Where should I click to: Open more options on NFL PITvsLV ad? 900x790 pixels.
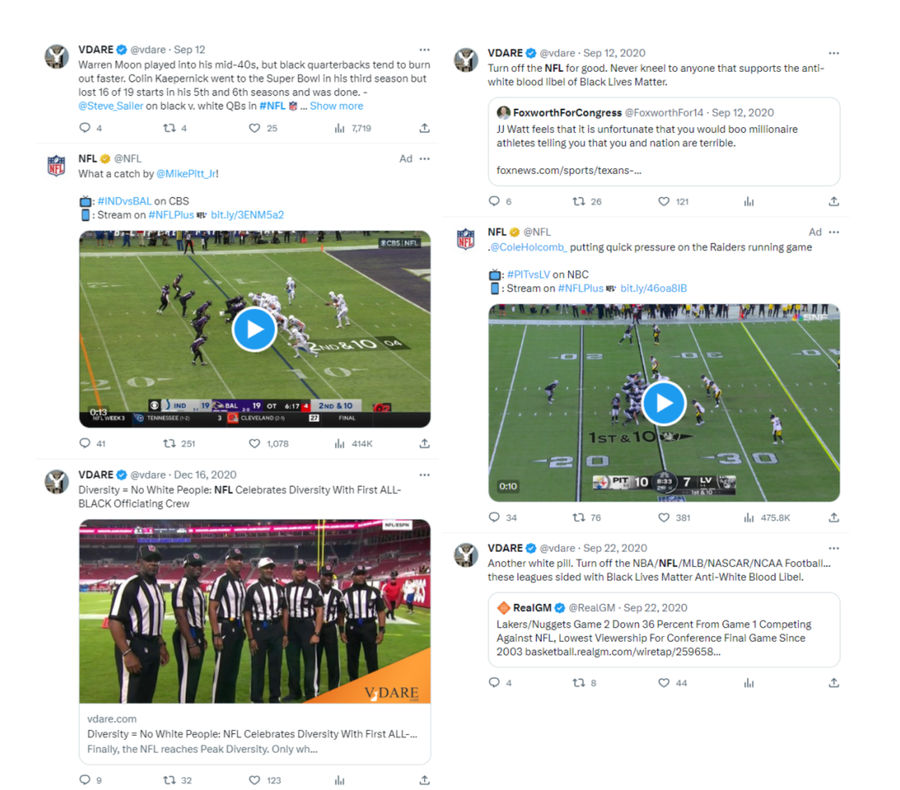click(833, 232)
